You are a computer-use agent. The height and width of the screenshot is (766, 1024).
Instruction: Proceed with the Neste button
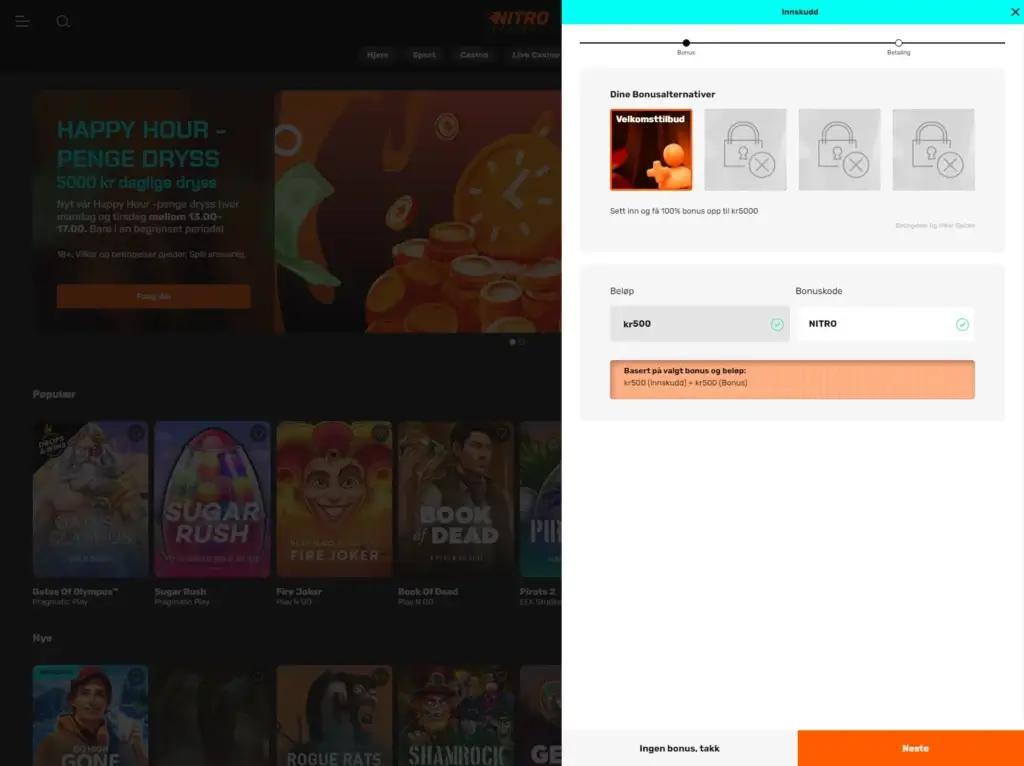click(x=910, y=748)
